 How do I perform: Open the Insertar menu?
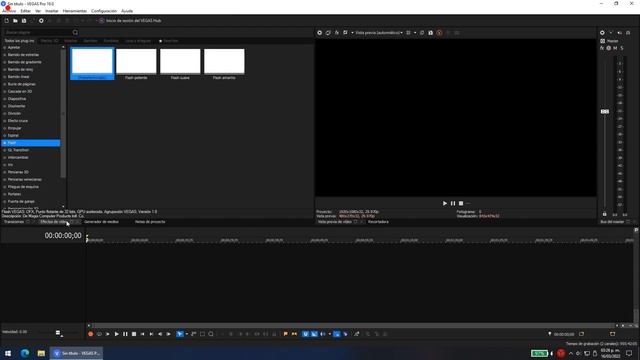click(51, 11)
